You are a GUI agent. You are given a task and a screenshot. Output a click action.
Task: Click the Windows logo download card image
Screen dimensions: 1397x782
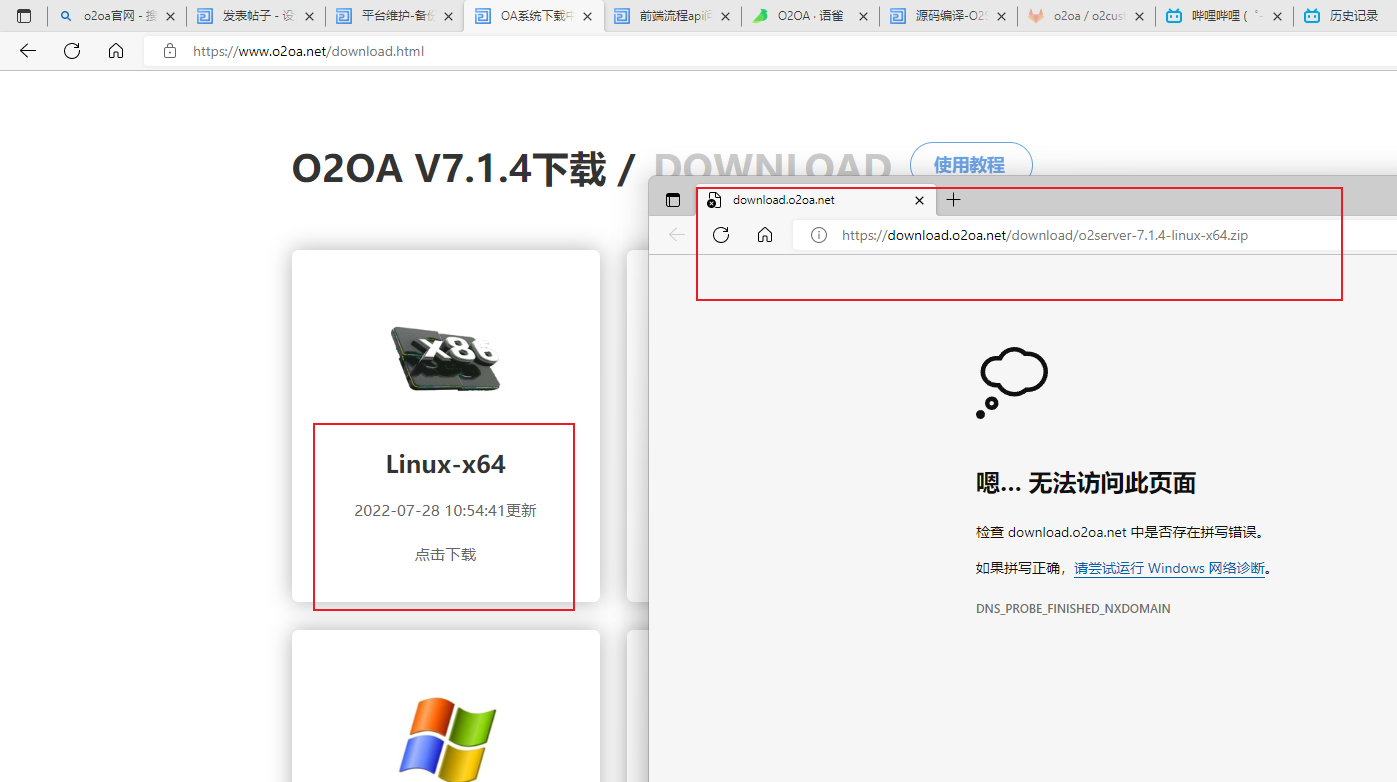(x=447, y=740)
